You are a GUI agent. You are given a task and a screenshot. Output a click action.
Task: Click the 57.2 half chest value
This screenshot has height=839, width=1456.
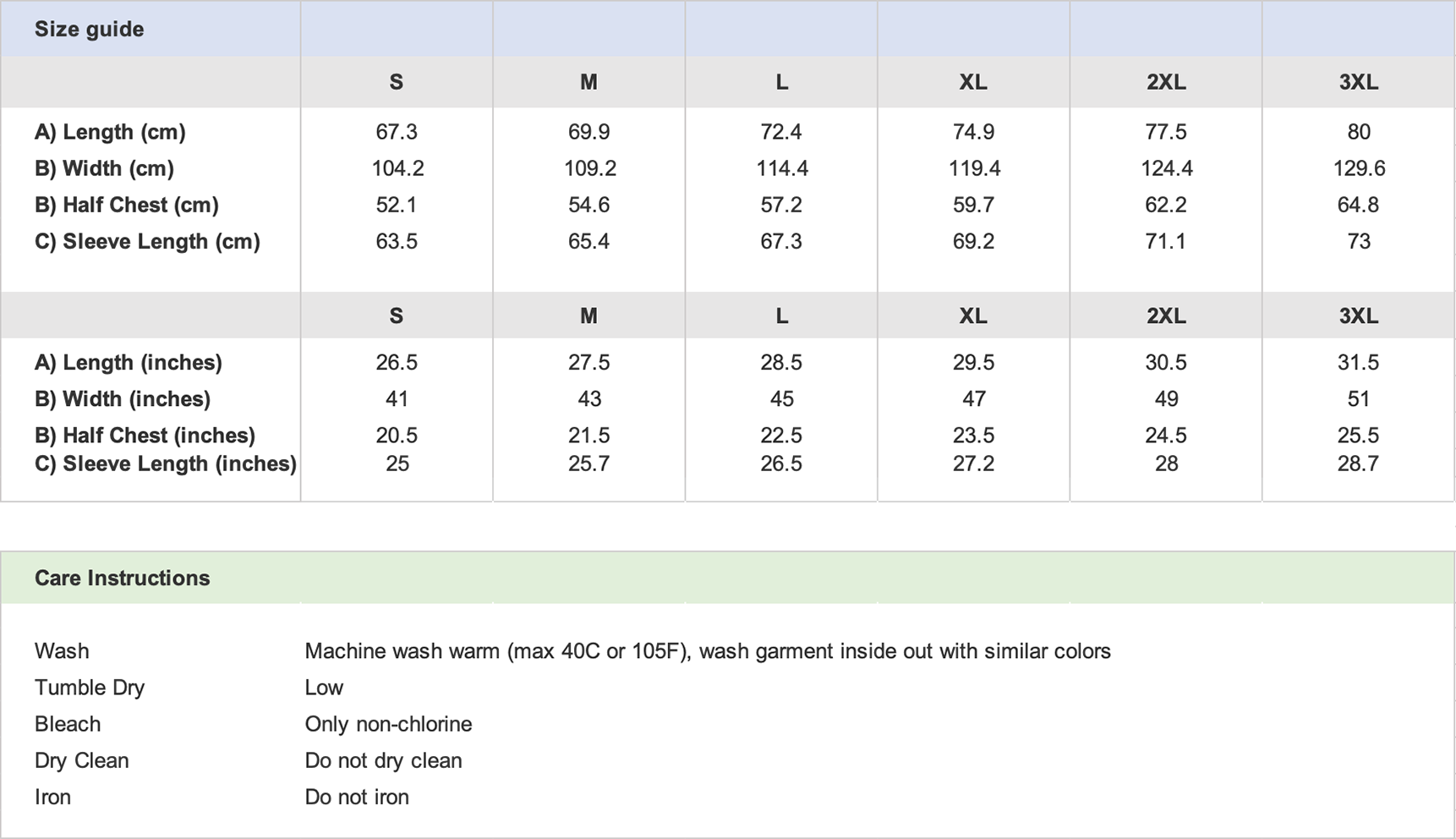[x=781, y=205]
